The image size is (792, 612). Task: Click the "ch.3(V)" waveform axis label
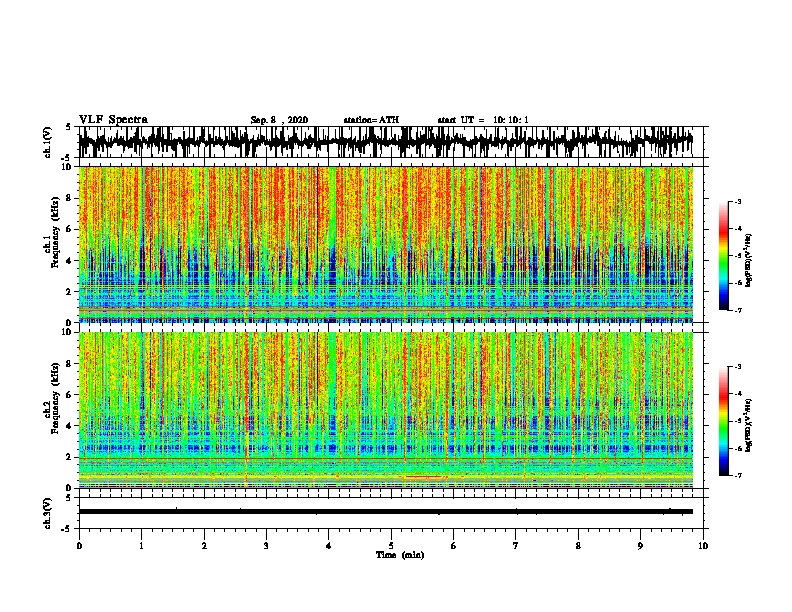(48, 513)
